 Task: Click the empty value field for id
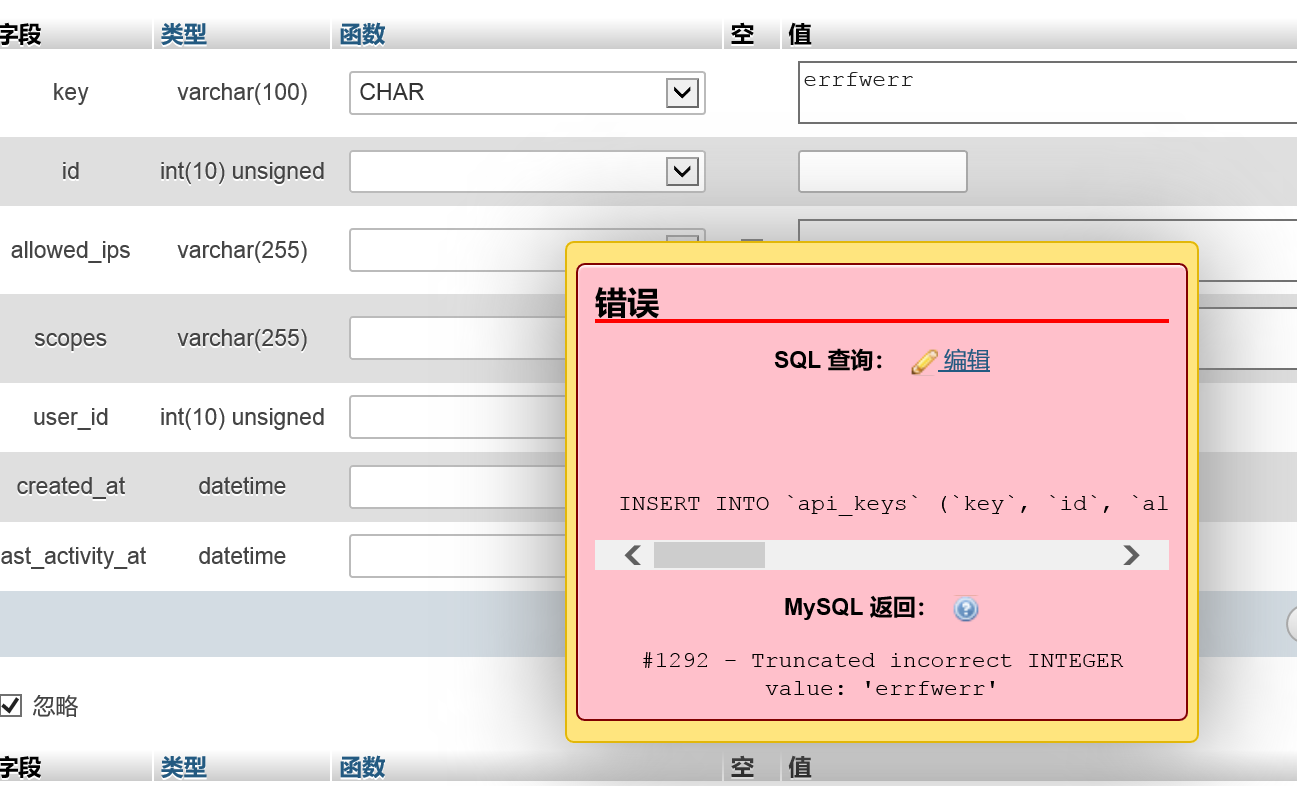[881, 171]
